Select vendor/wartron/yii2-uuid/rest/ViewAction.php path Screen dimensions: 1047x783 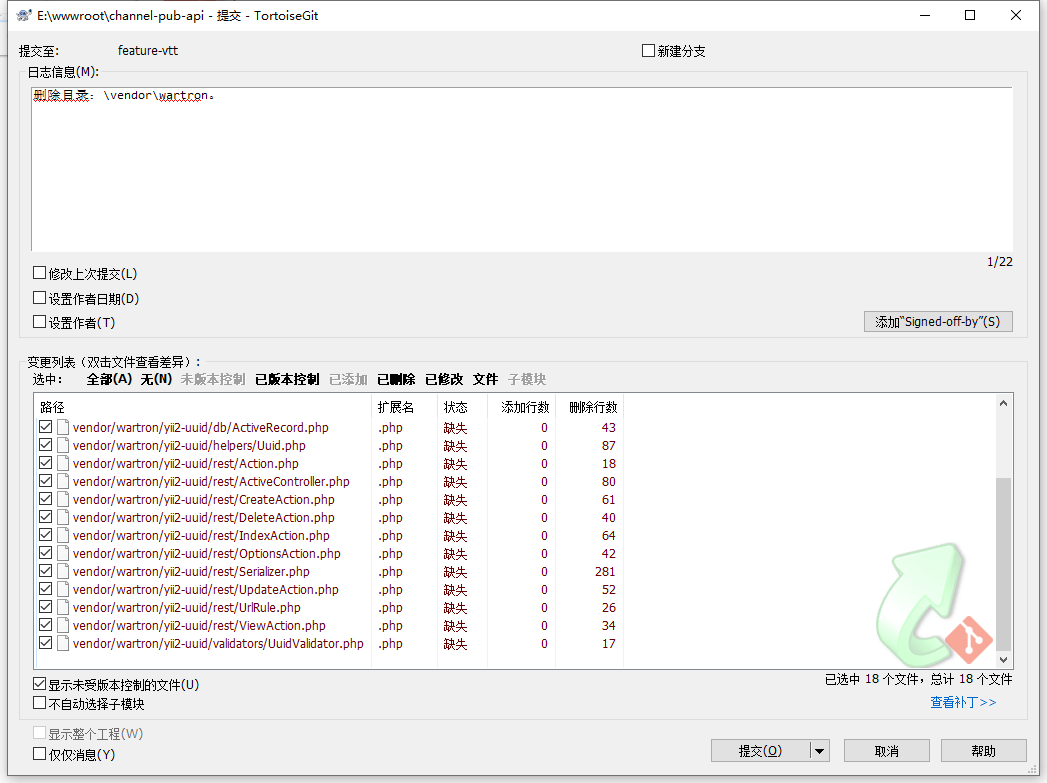click(x=199, y=625)
